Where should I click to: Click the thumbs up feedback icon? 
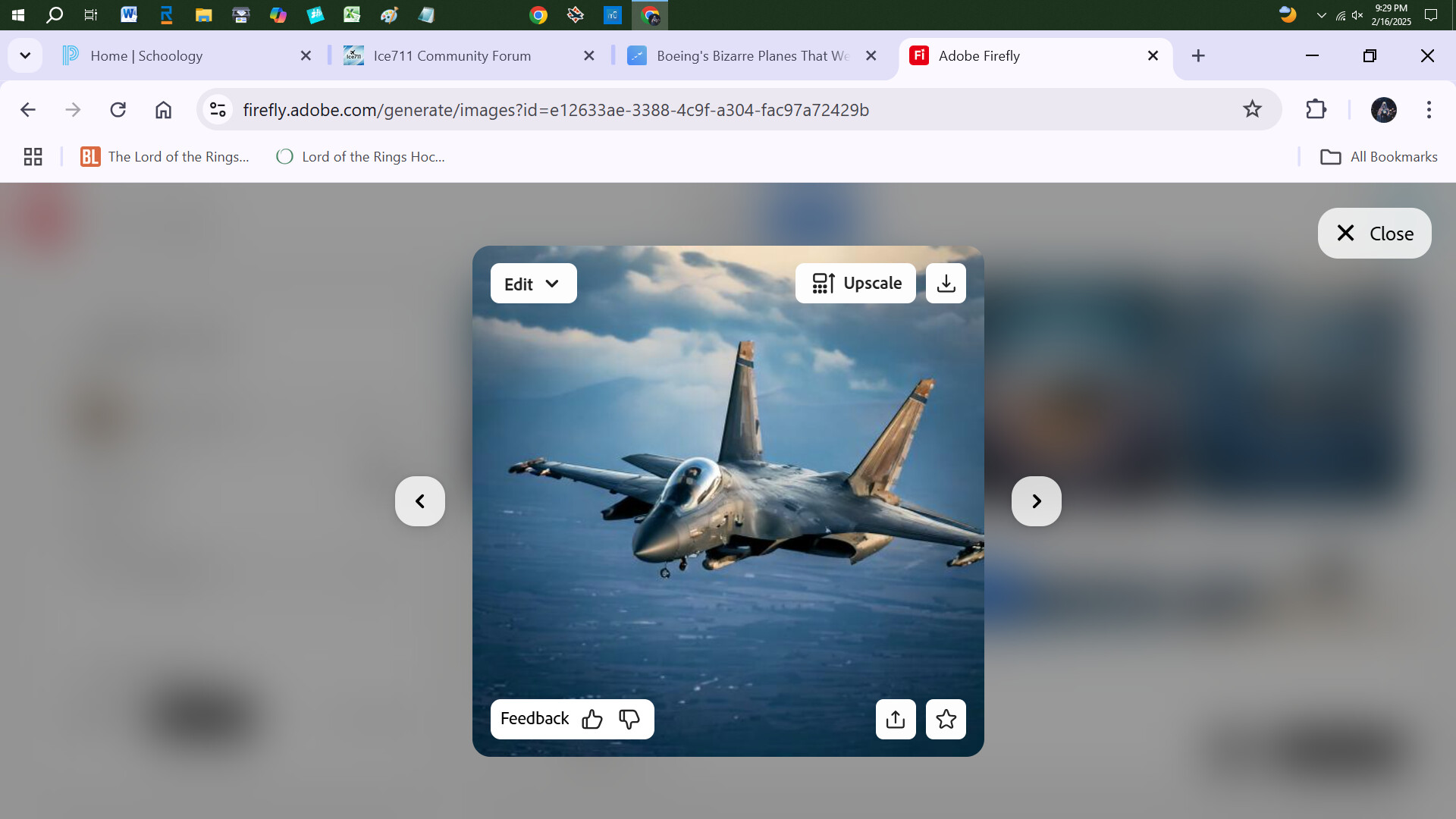[x=592, y=719]
